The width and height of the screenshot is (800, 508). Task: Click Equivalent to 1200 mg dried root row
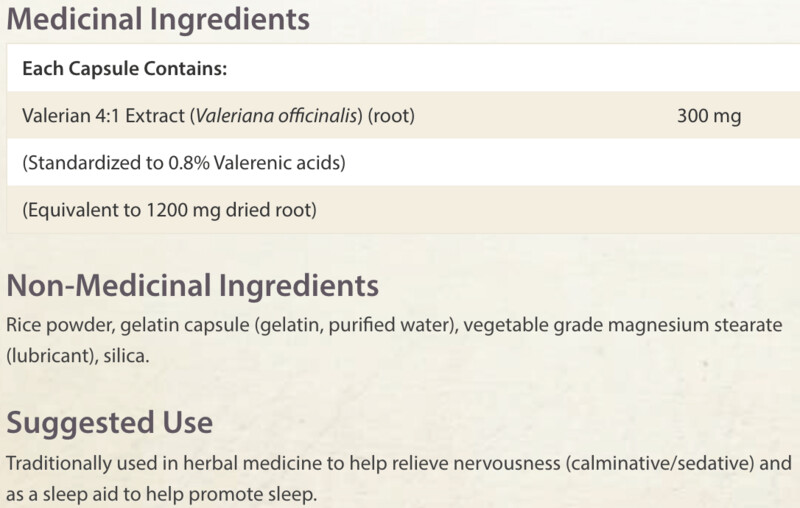tap(403, 210)
